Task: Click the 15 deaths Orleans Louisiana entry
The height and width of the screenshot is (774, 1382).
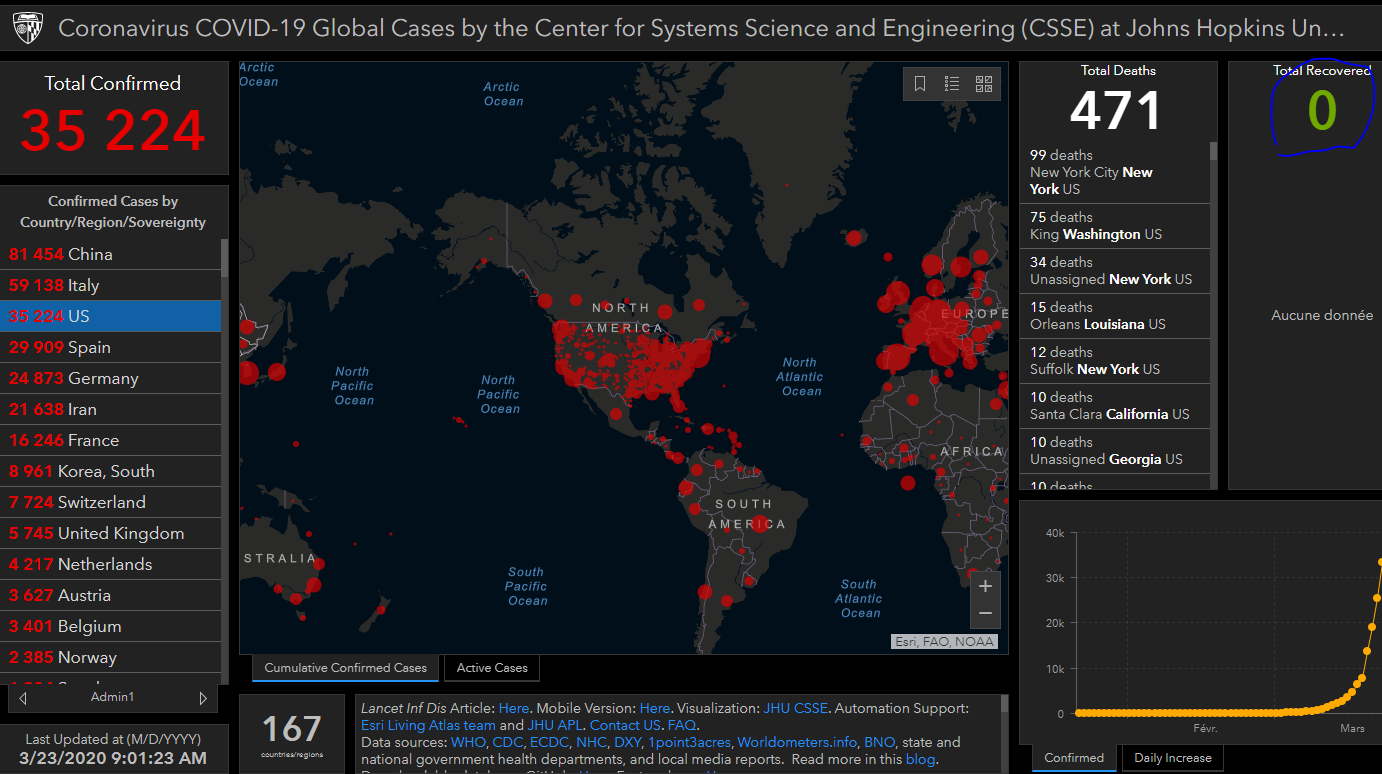Action: point(1115,316)
